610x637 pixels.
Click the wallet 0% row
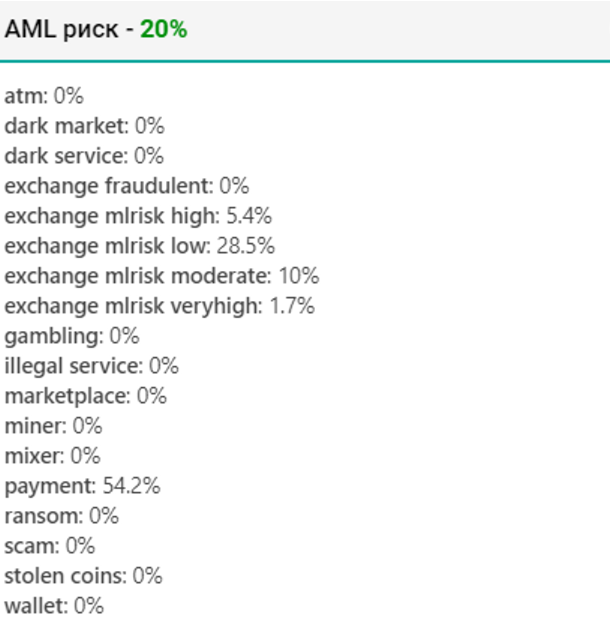[54, 606]
